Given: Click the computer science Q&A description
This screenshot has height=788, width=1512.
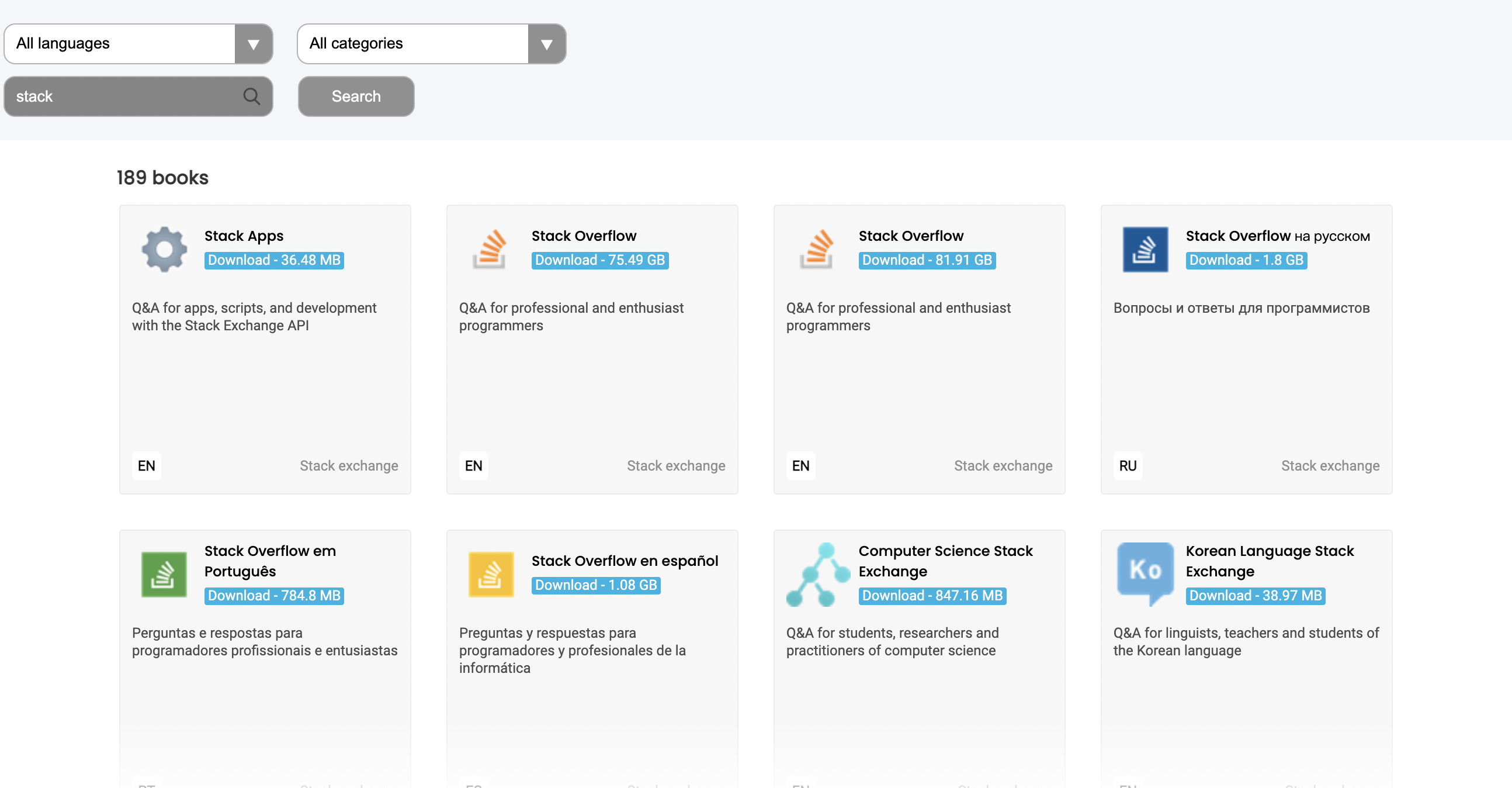Looking at the screenshot, I should (892, 642).
